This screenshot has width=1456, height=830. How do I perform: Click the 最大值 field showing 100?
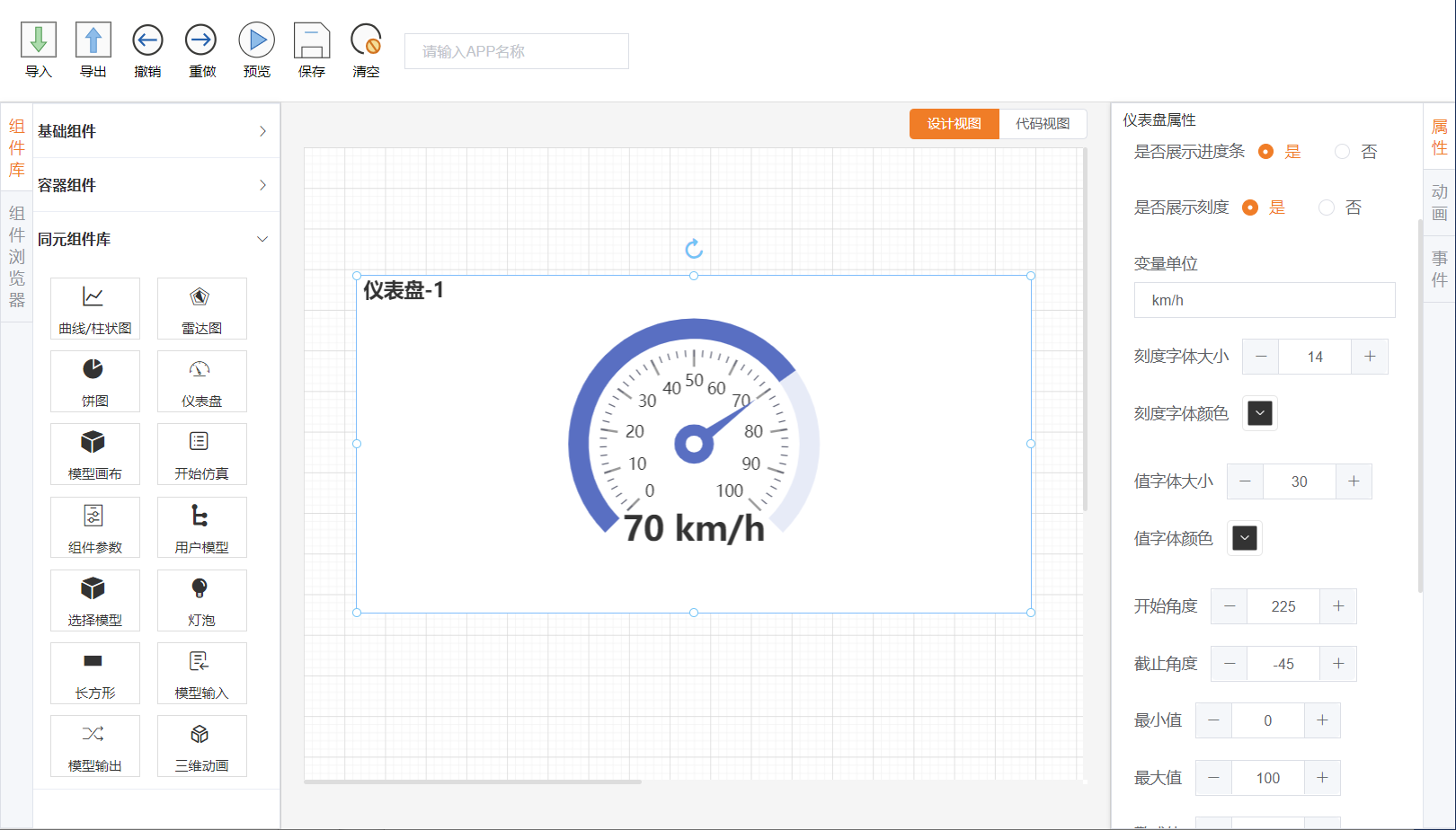[1268, 778]
